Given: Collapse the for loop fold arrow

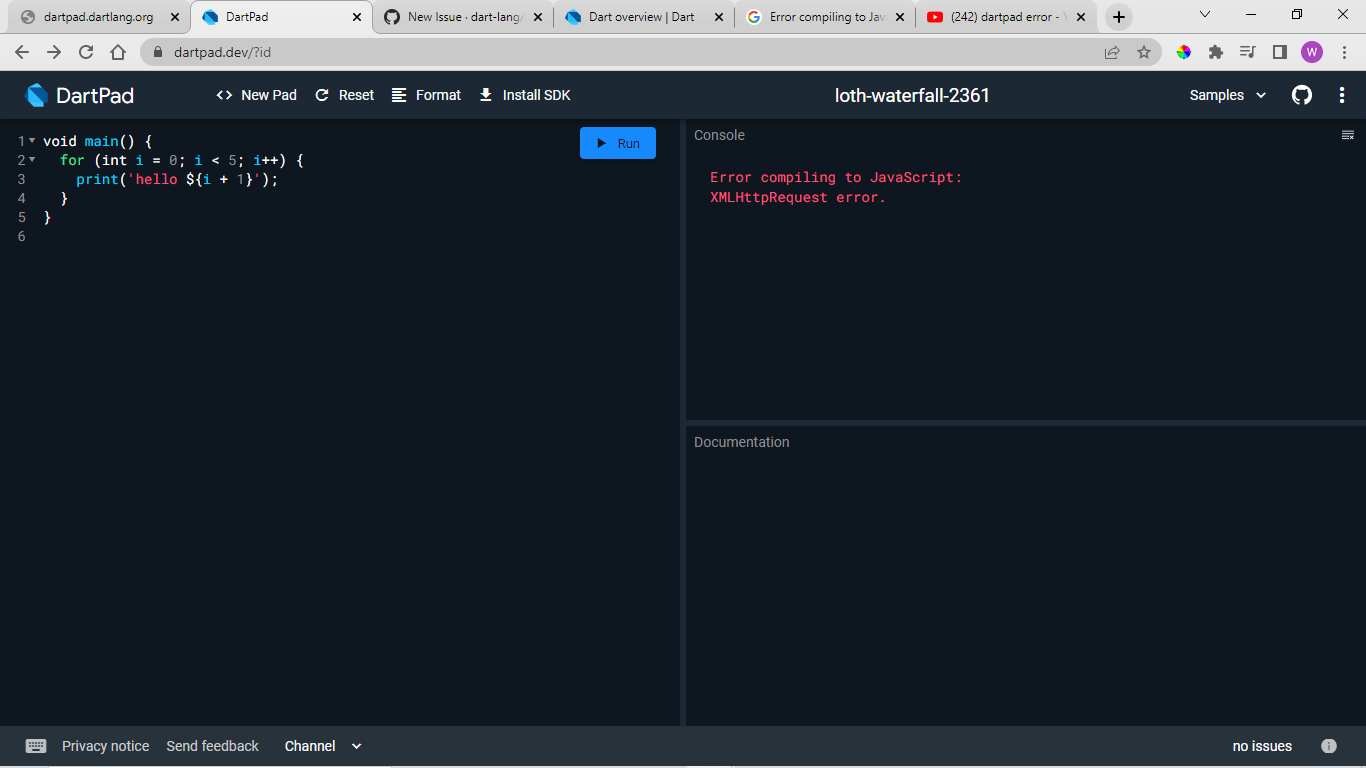Looking at the screenshot, I should [x=32, y=160].
